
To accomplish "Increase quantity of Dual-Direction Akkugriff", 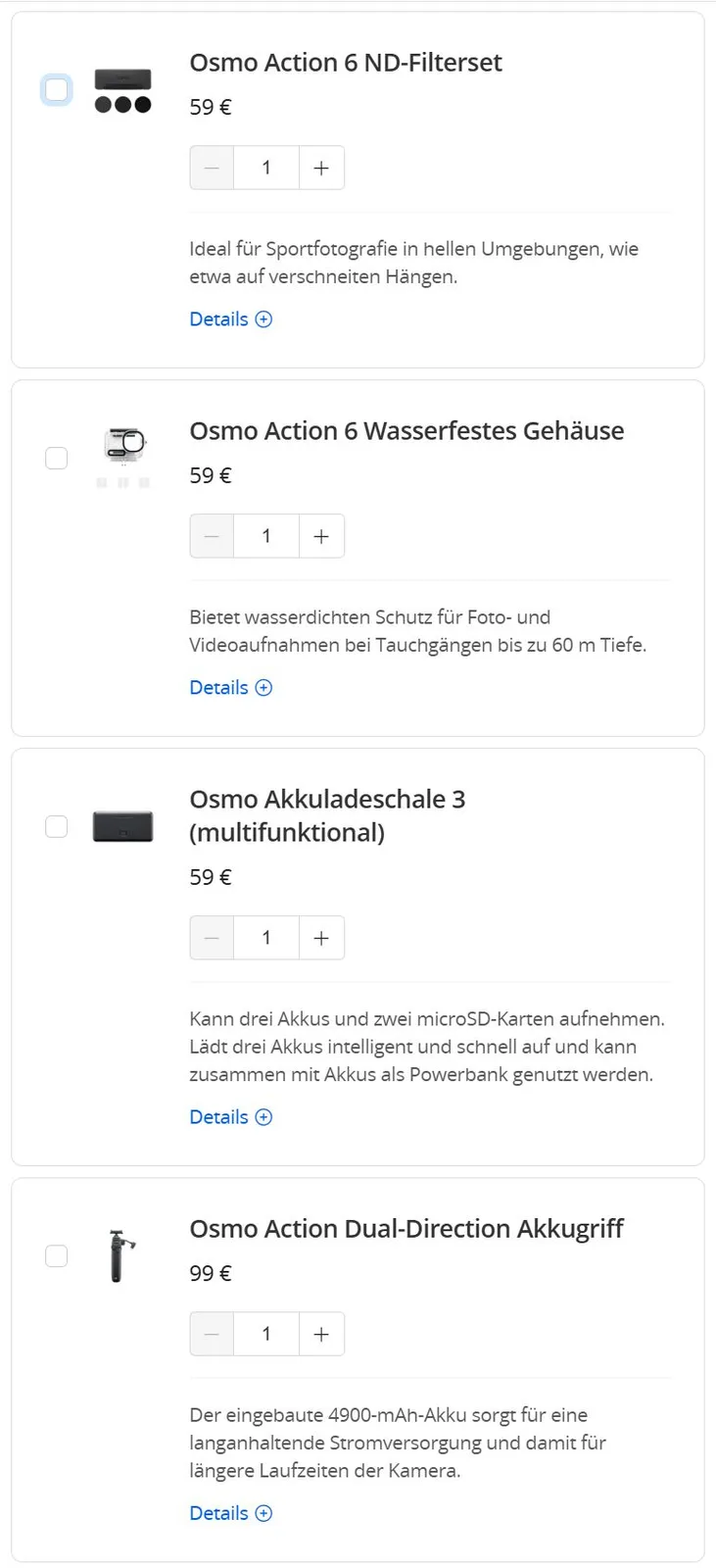I will 321,1334.
